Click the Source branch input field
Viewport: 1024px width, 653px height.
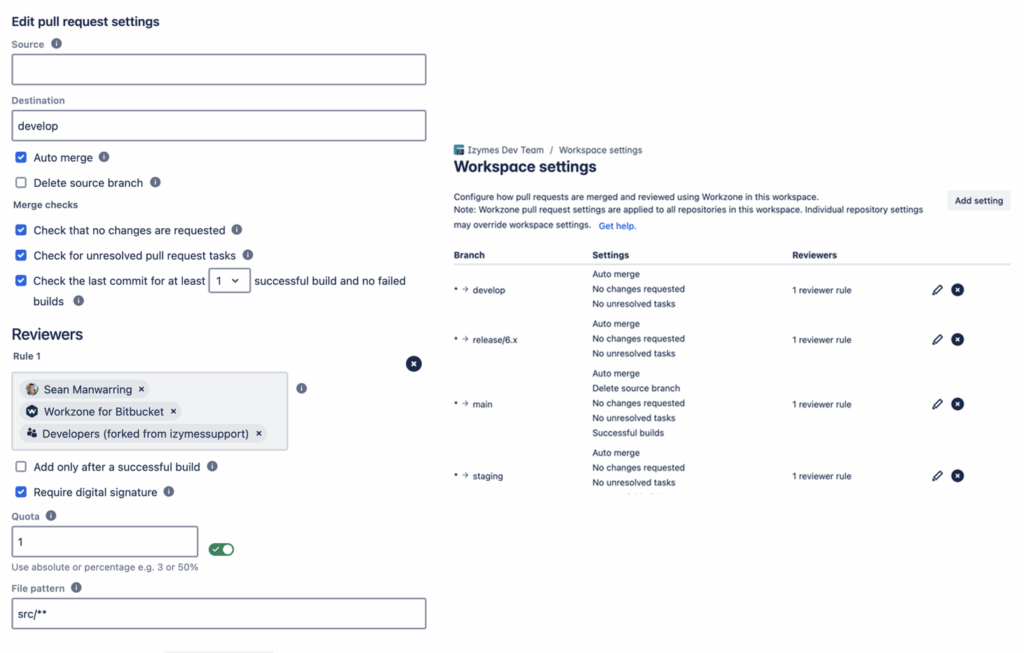219,69
